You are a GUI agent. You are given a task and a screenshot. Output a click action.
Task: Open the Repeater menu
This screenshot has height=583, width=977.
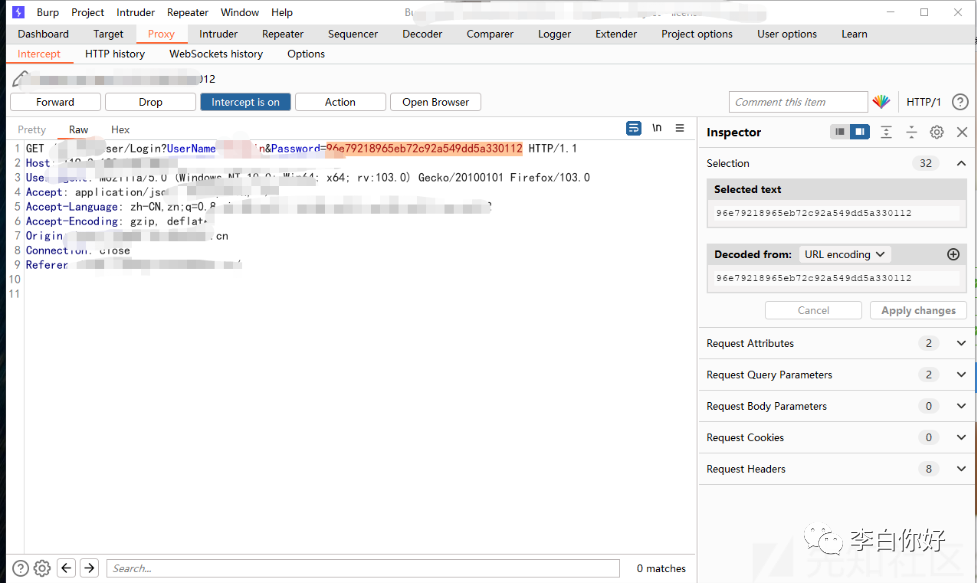coord(187,12)
